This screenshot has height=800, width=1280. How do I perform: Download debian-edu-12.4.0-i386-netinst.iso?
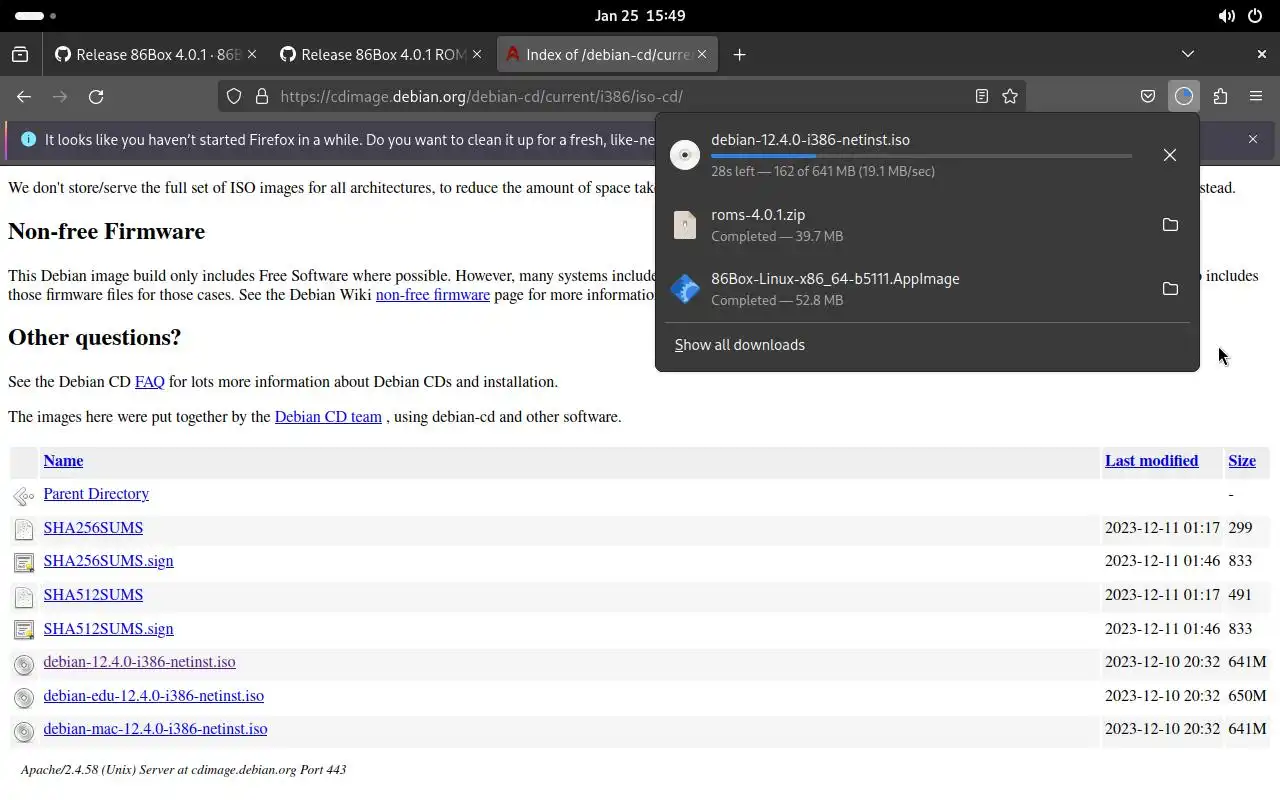pos(153,696)
